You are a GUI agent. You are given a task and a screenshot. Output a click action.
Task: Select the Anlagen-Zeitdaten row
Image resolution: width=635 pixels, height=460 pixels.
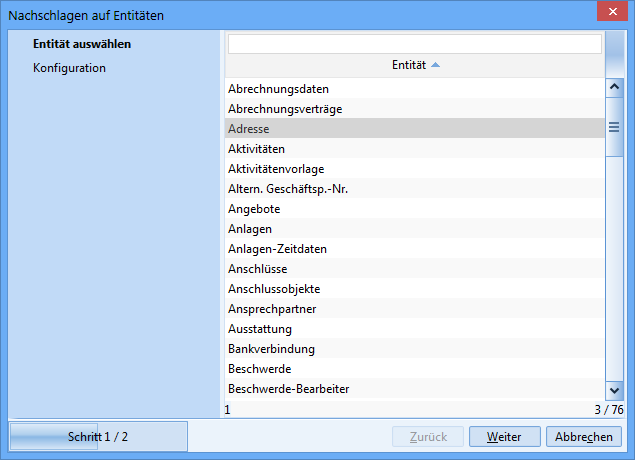(x=277, y=249)
